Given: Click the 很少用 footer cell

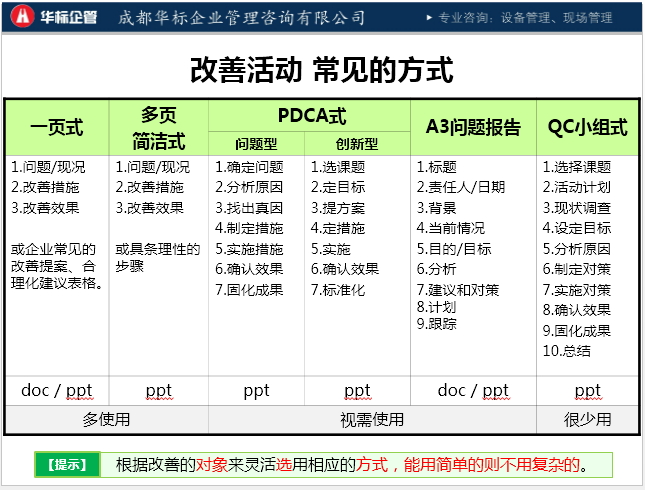Looking at the screenshot, I should point(587,419).
